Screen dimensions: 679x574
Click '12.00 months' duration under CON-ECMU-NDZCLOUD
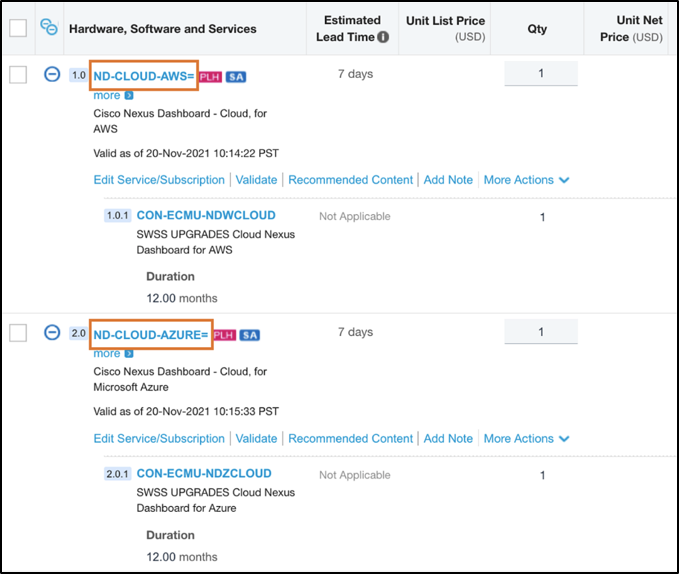[182, 557]
